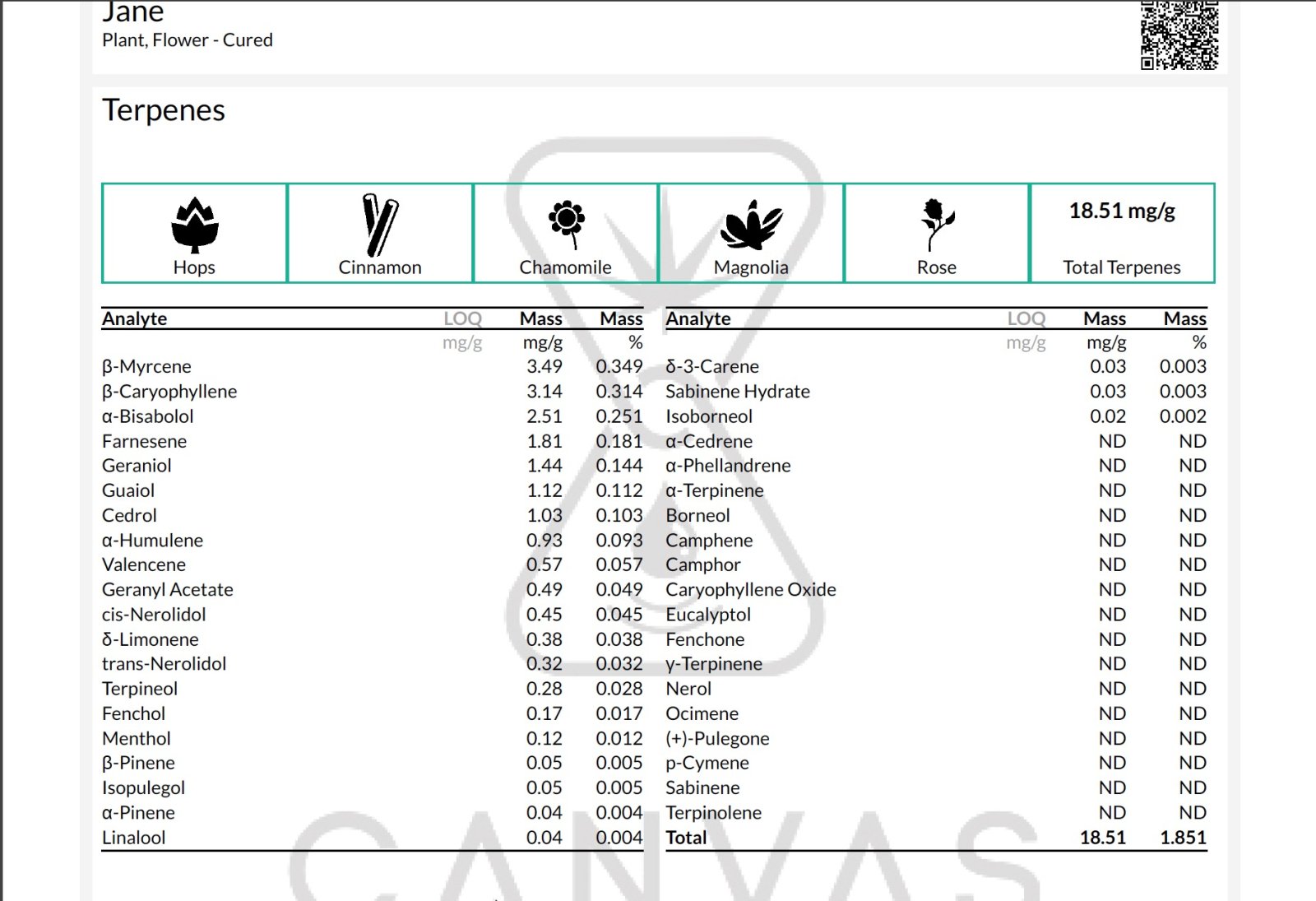Select the Geraniol analyte name
1316x901 pixels.
pos(137,466)
